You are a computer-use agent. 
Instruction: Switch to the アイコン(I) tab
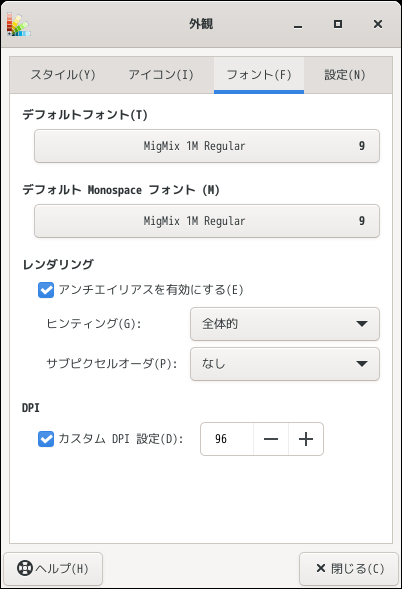coord(161,75)
